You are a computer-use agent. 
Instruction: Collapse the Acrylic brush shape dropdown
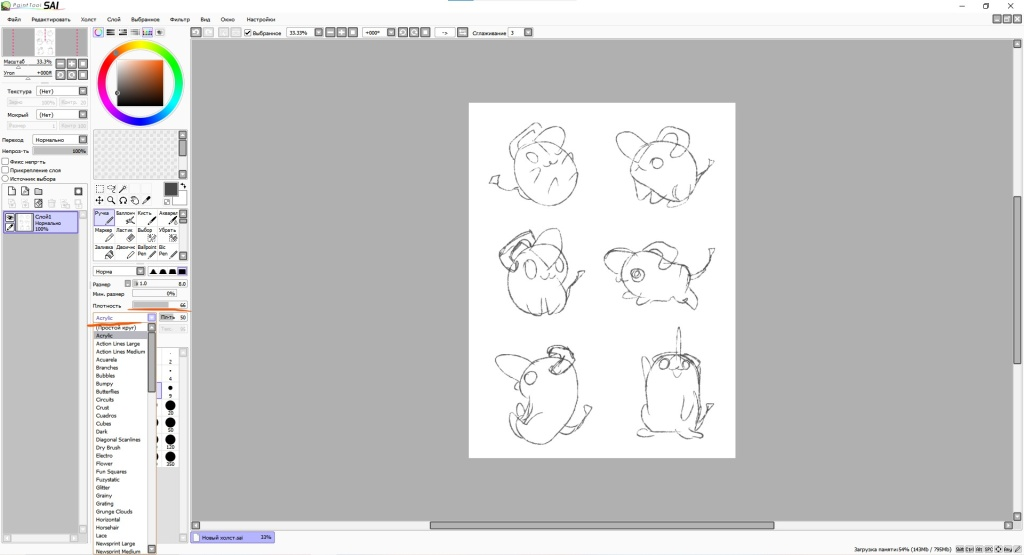coord(152,317)
